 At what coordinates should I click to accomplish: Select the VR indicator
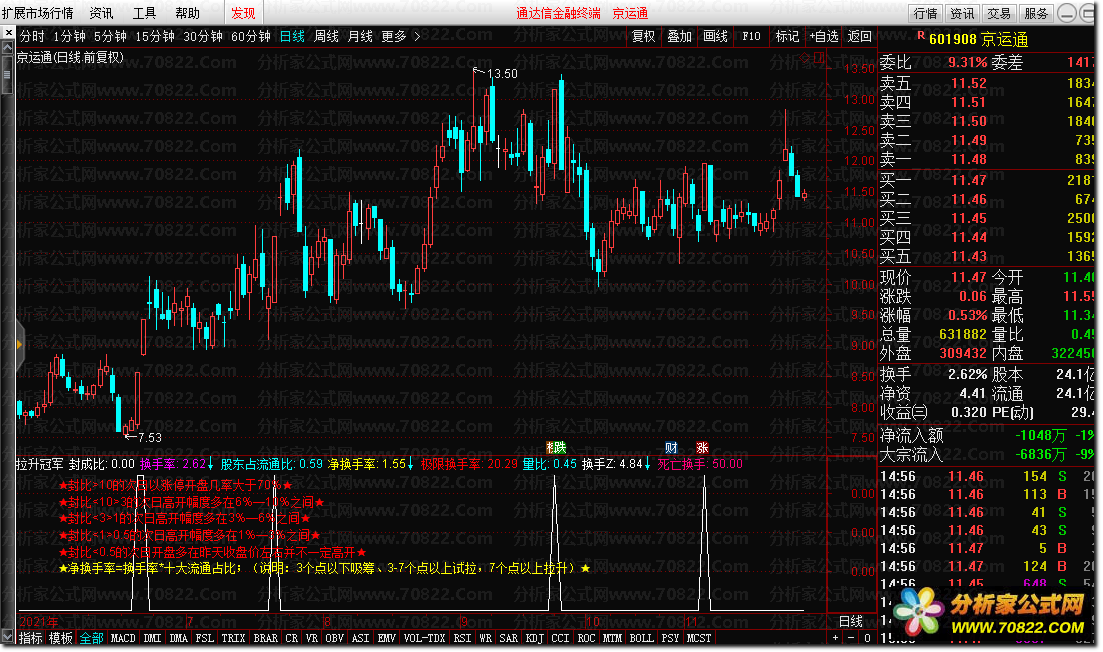coord(312,638)
